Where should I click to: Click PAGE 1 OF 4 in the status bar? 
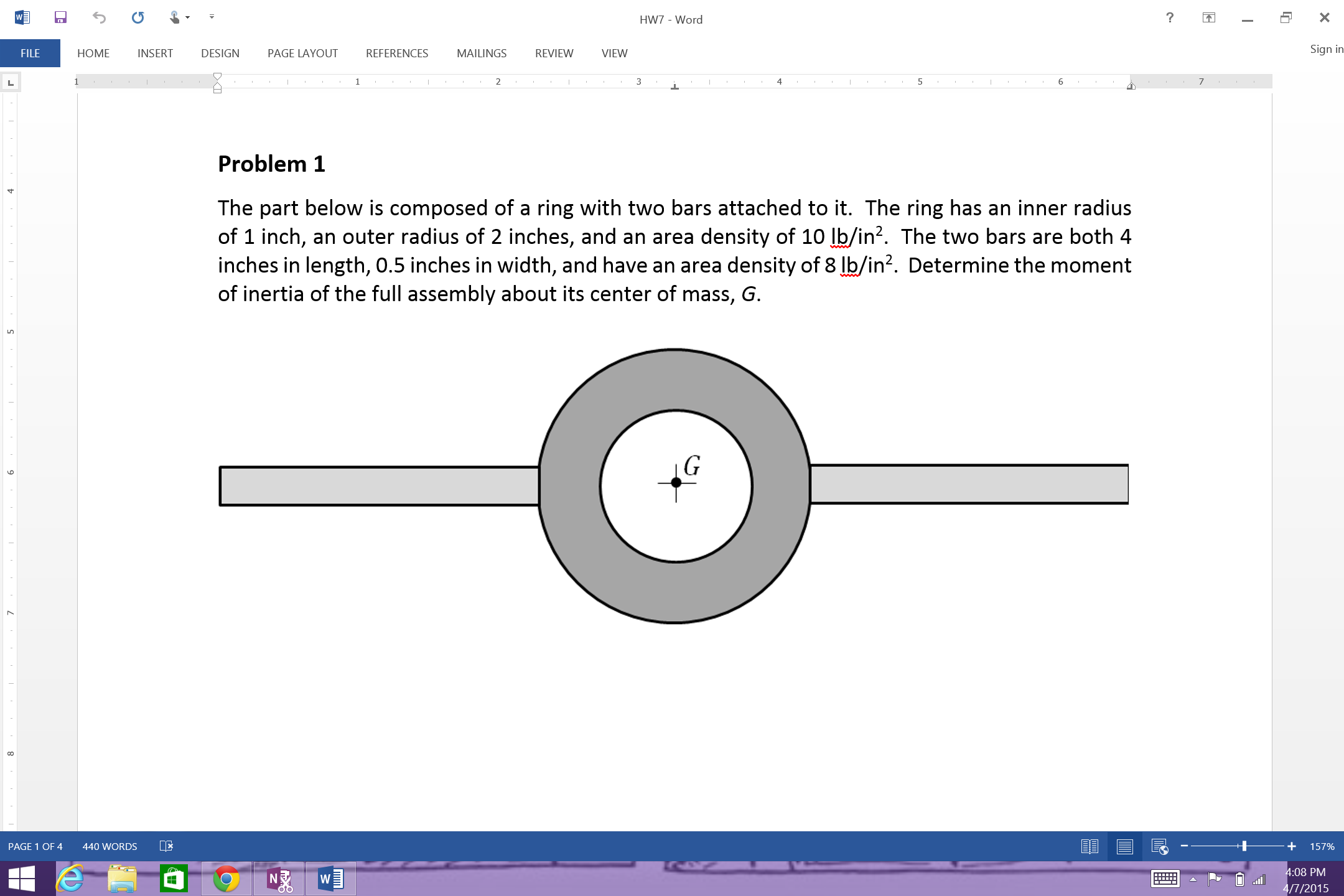point(35,846)
